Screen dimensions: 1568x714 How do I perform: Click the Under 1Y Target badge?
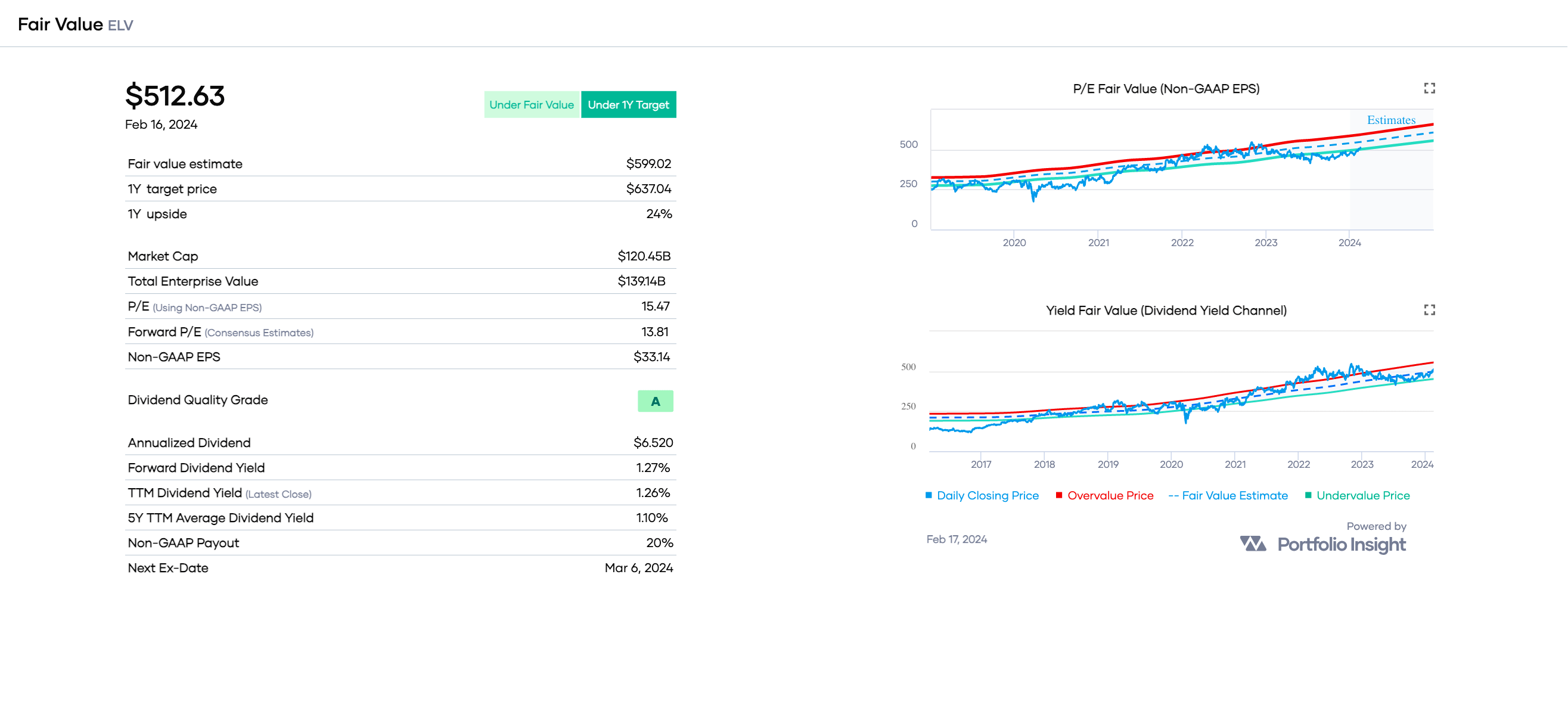pos(628,105)
